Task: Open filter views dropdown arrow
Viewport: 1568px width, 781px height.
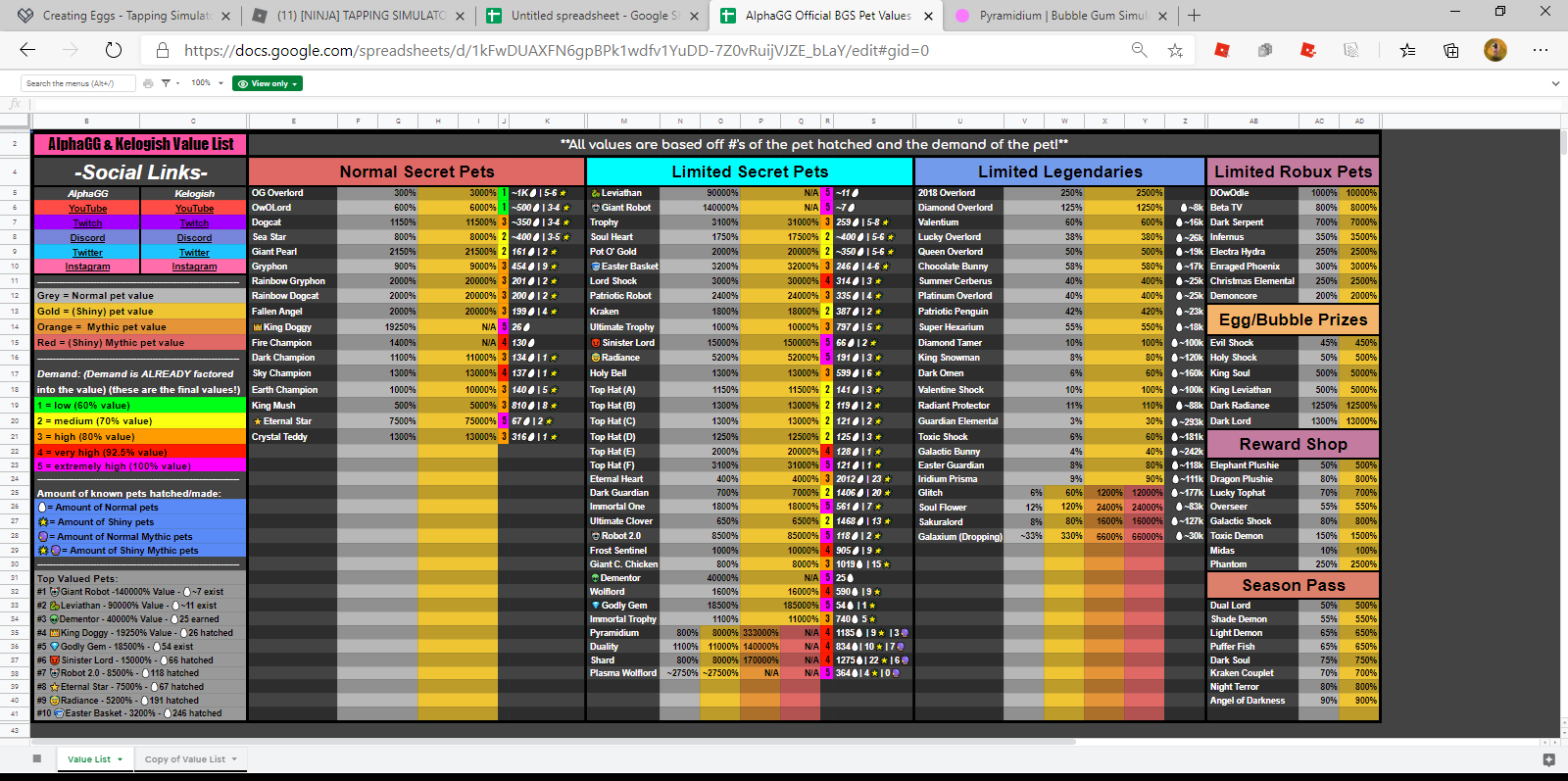Action: (x=177, y=83)
